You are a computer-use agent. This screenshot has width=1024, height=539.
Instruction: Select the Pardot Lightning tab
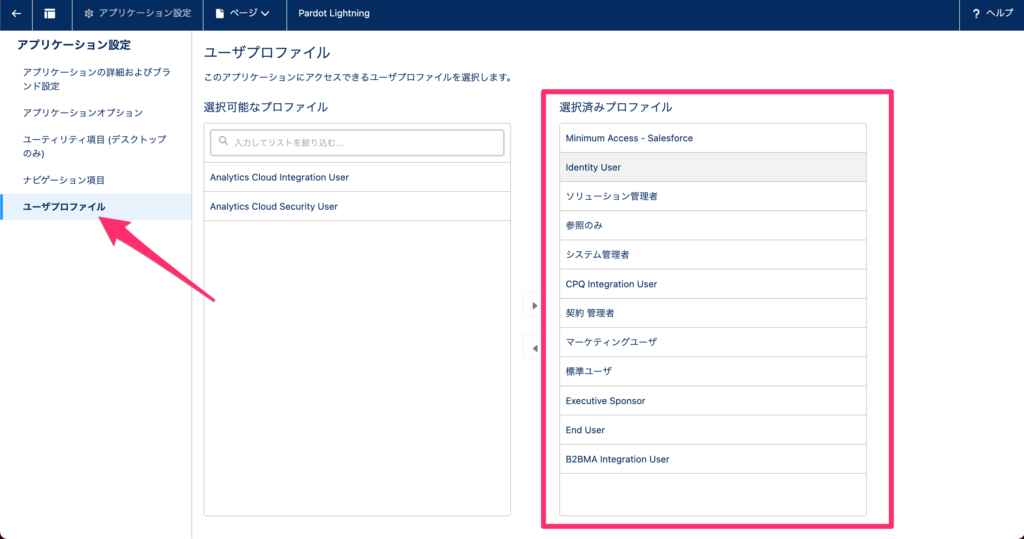click(334, 13)
